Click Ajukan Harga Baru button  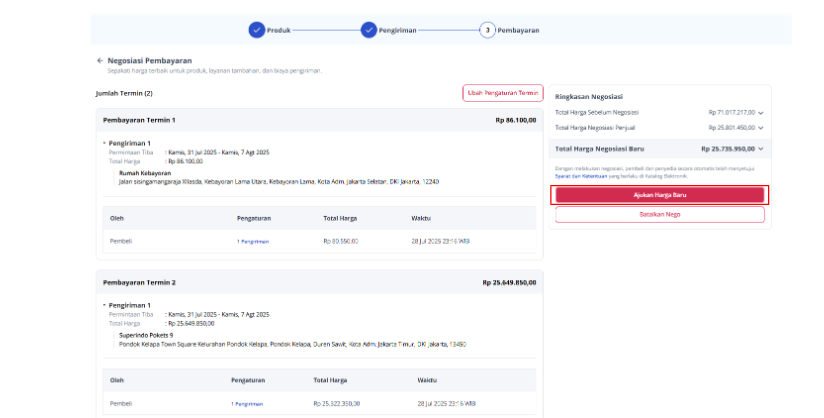point(660,195)
